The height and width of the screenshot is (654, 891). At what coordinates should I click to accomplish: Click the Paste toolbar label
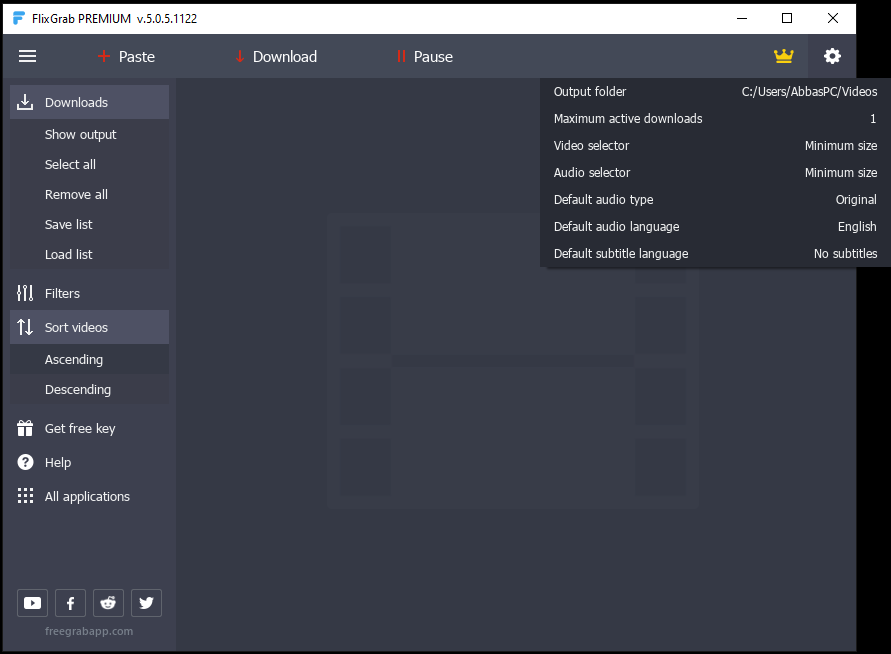136,57
